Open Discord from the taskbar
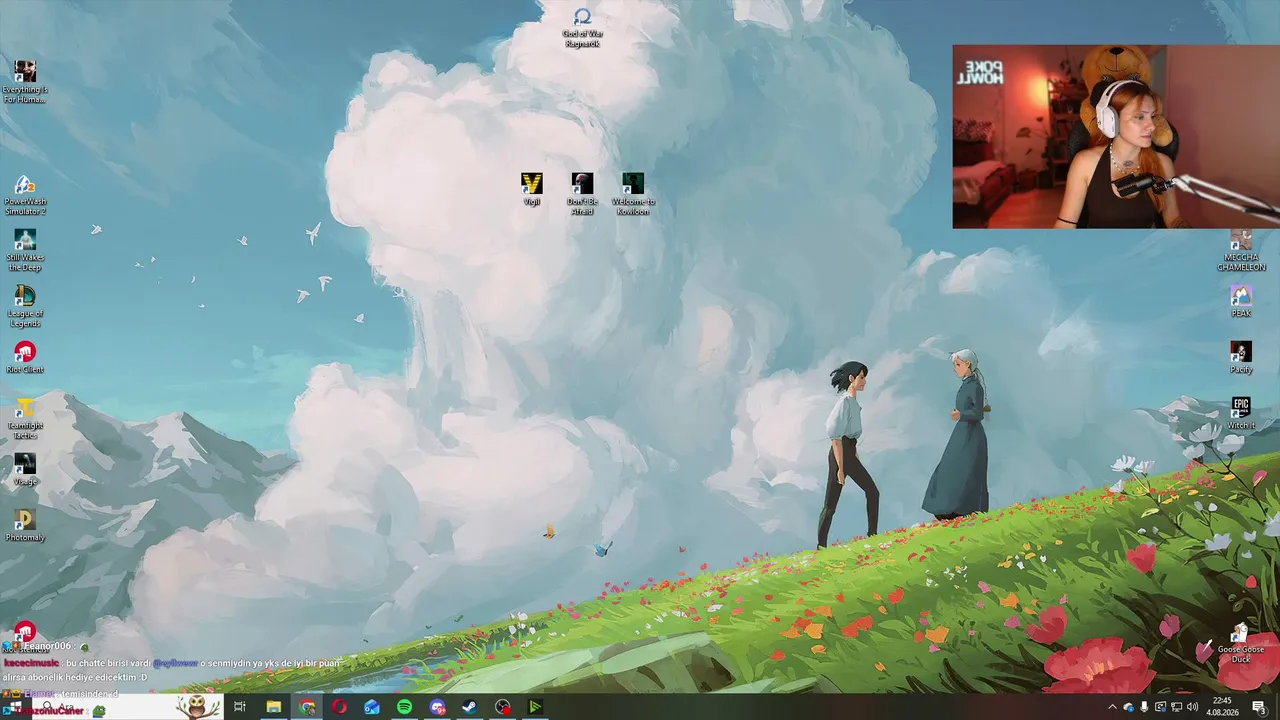Screen dimensions: 1280x720 (437, 707)
